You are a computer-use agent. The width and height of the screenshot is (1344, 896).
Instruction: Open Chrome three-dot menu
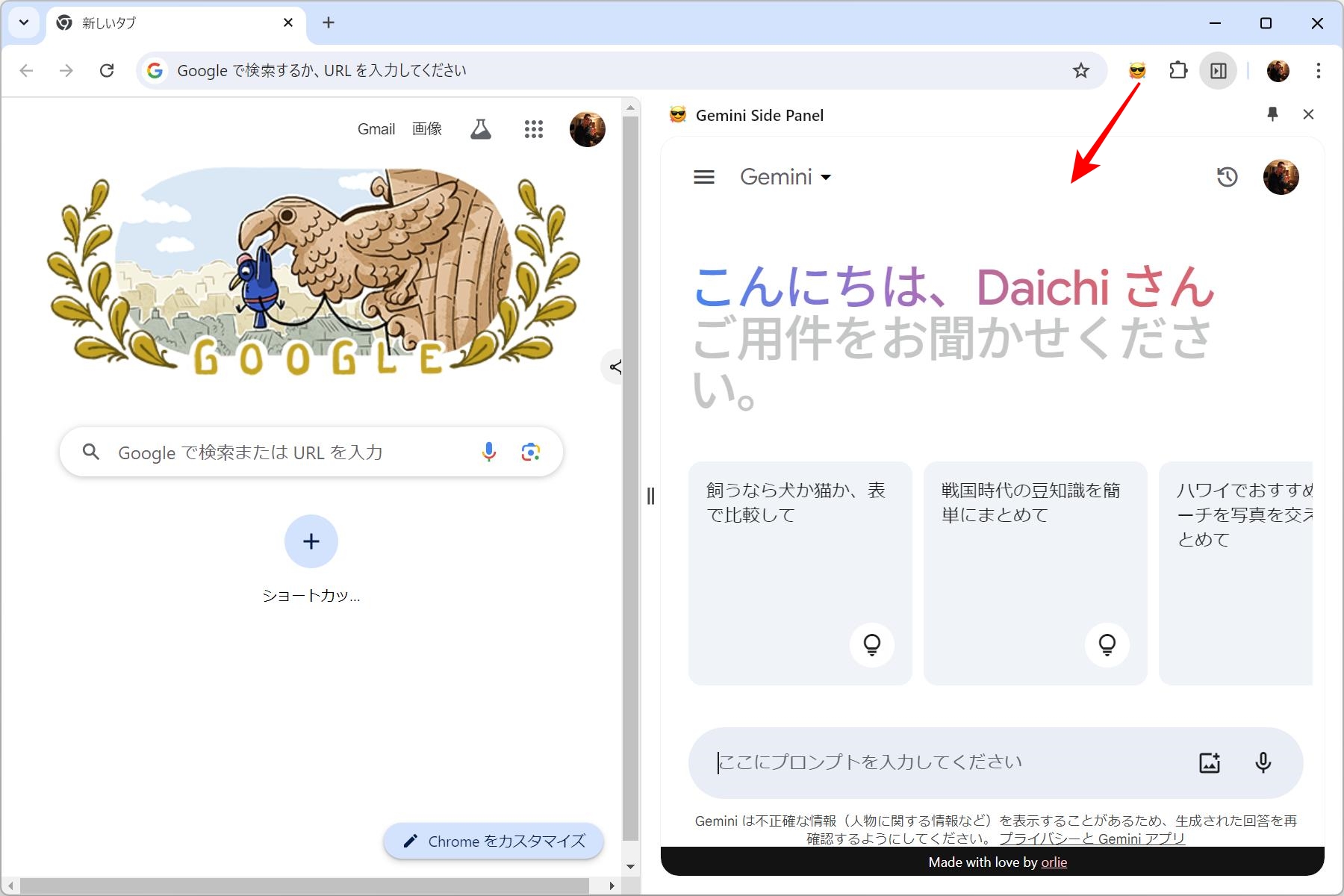coord(1319,71)
